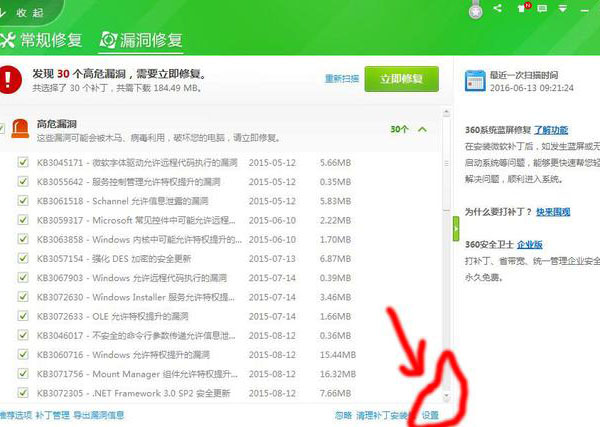Viewport: 600px width, 427px height.
Task: Uncheck the KB3057154 DES update checkbox
Action: click(x=23, y=258)
